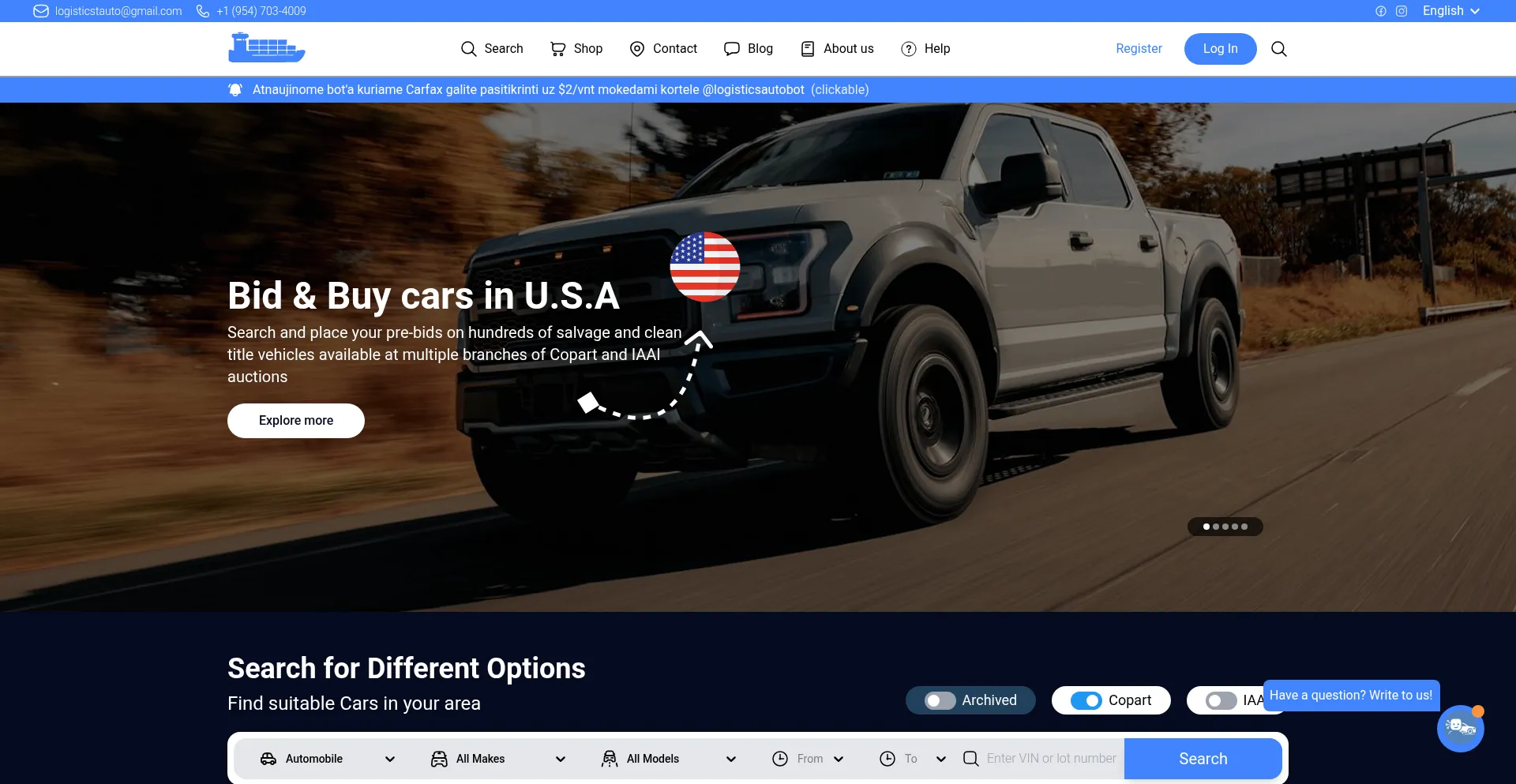Open the Instagram social icon
Screen dimensions: 1516x784
point(1402,11)
